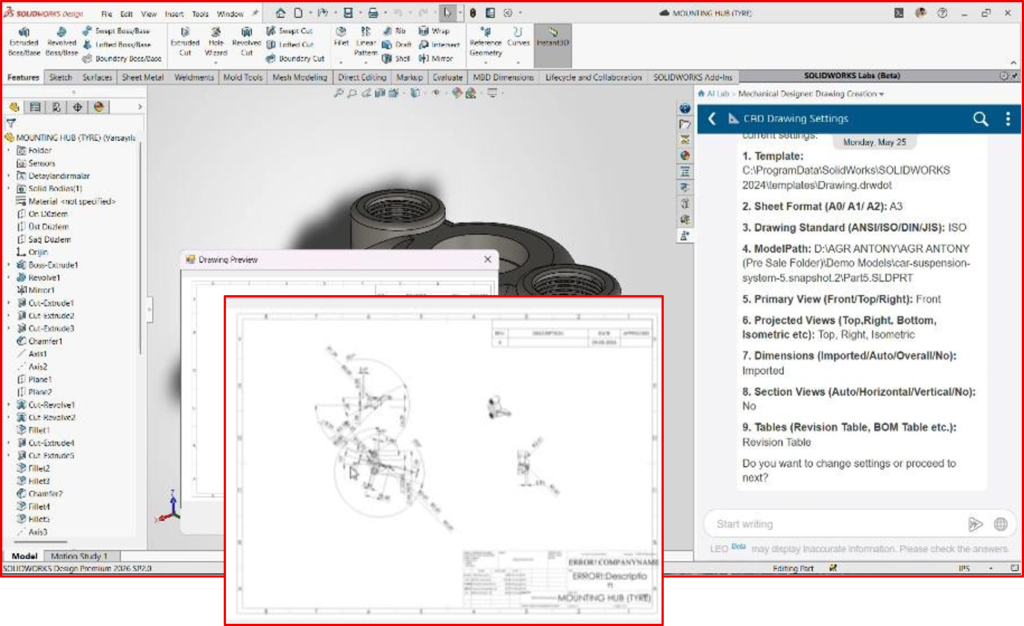Viewport: 1024px width, 626px height.
Task: Select the Mirror feature tool
Action: point(436,58)
